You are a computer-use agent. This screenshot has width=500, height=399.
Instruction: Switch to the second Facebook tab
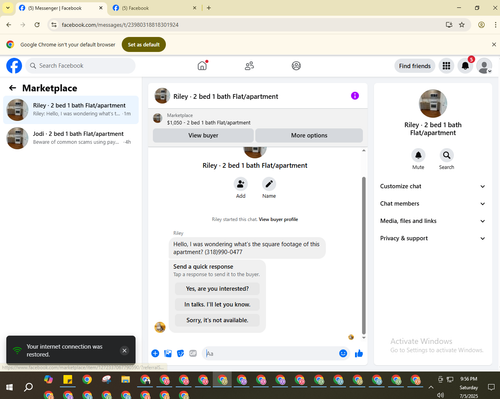coord(155,8)
